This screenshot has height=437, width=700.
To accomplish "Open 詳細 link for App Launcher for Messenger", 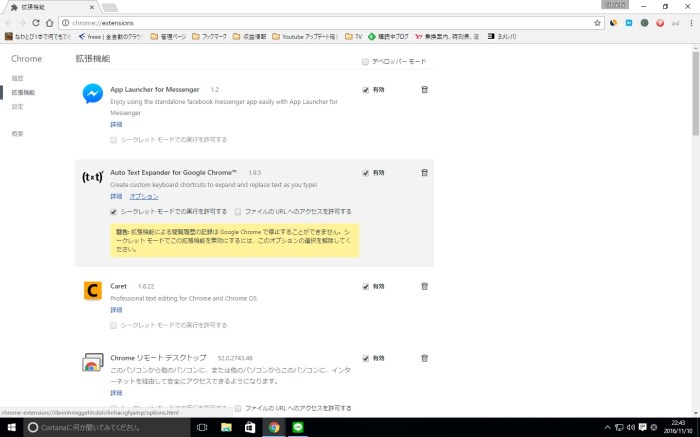I will (116, 125).
